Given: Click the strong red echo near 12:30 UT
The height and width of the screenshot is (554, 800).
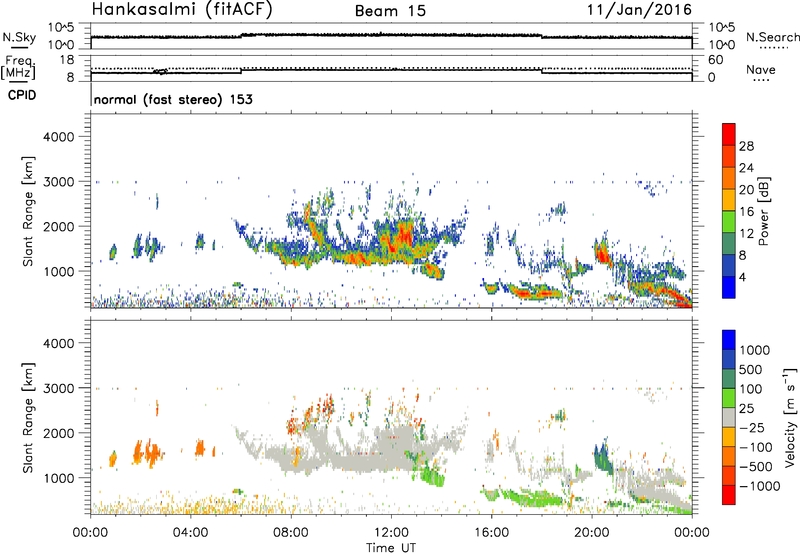Looking at the screenshot, I should [406, 236].
